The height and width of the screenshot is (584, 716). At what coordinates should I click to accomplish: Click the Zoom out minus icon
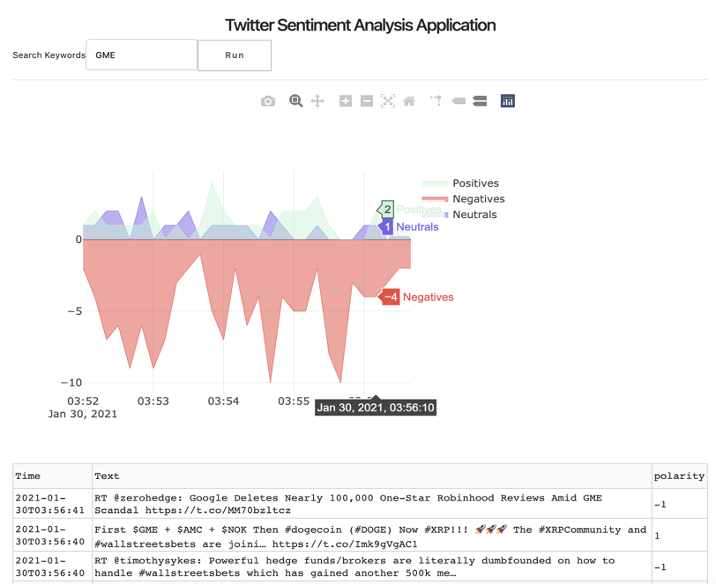tap(367, 101)
